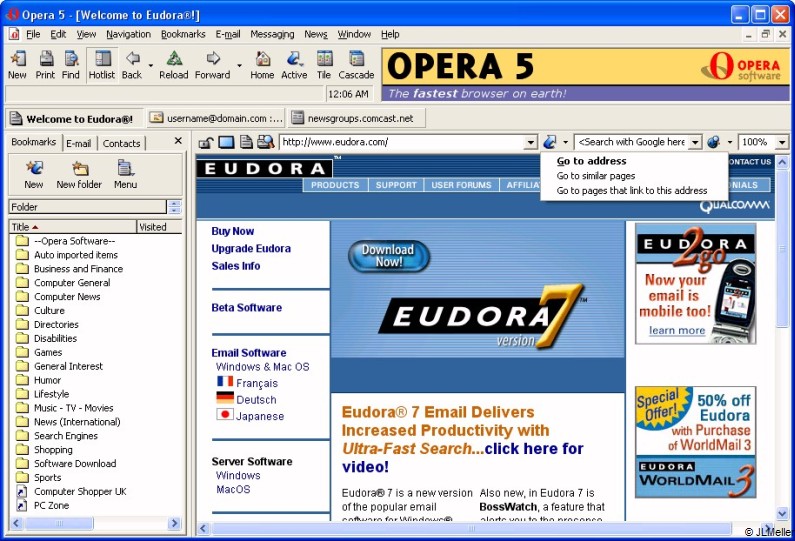The height and width of the screenshot is (541, 795).
Task: Click the URL address field
Action: [402, 142]
